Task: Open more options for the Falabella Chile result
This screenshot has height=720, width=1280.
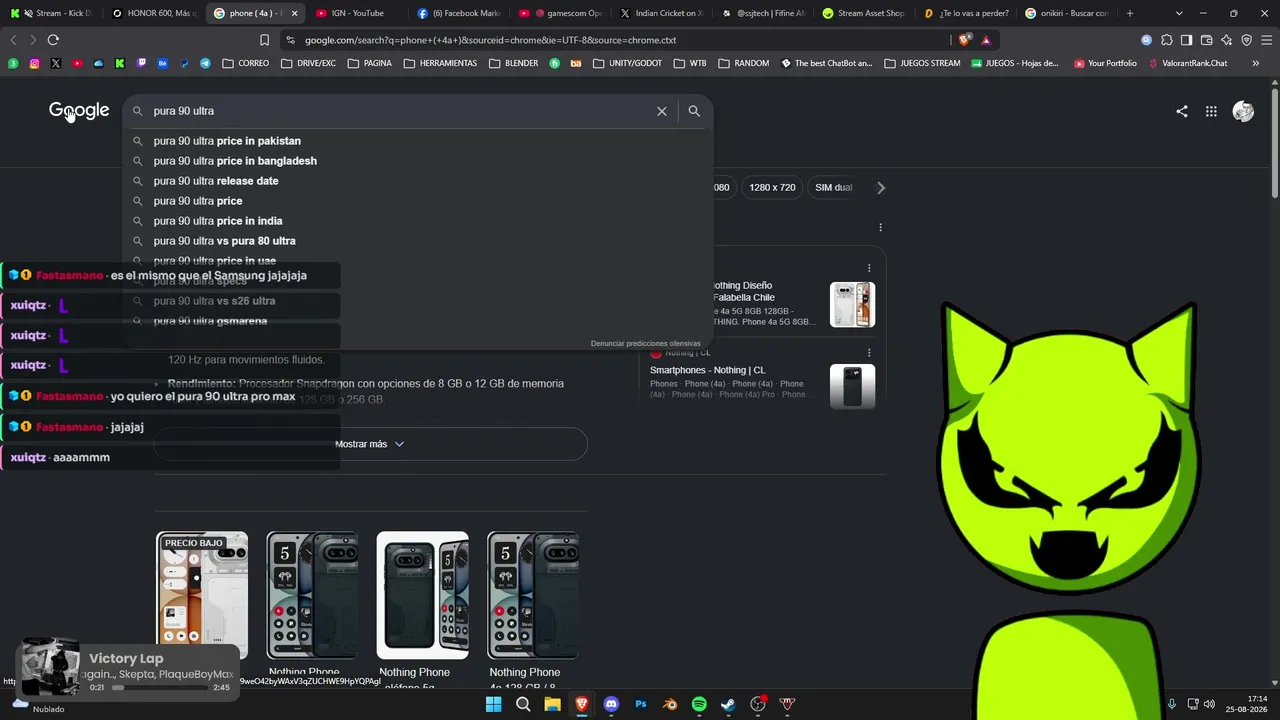Action: [x=869, y=268]
